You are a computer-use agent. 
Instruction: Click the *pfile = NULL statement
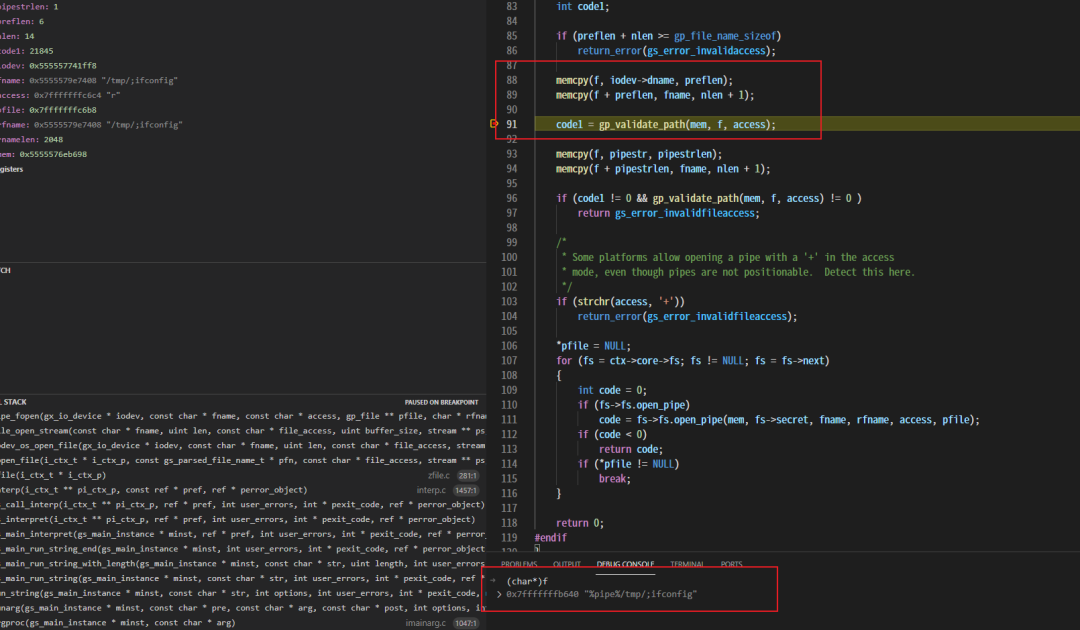coord(593,346)
